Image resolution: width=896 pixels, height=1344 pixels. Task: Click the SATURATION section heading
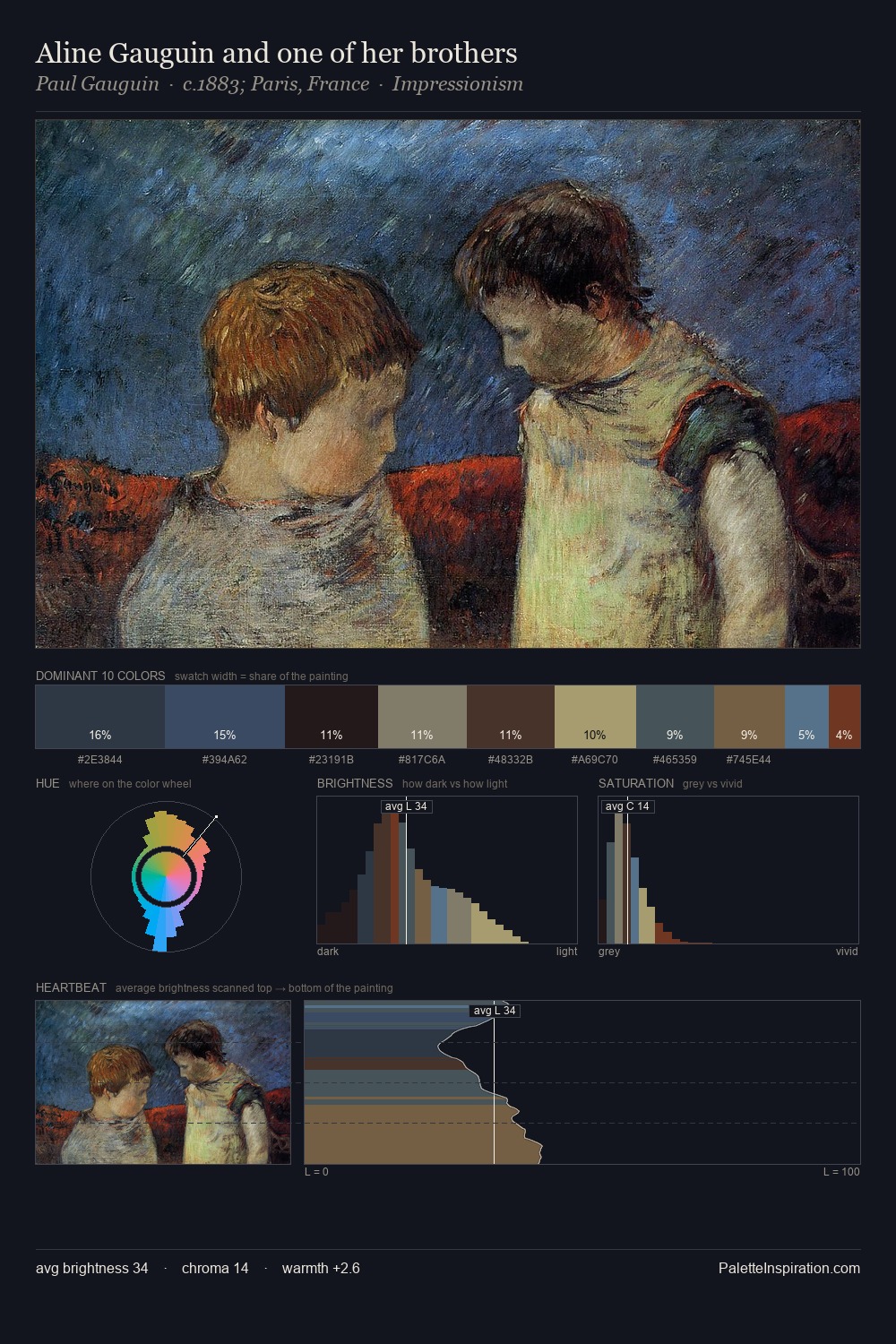(x=636, y=783)
